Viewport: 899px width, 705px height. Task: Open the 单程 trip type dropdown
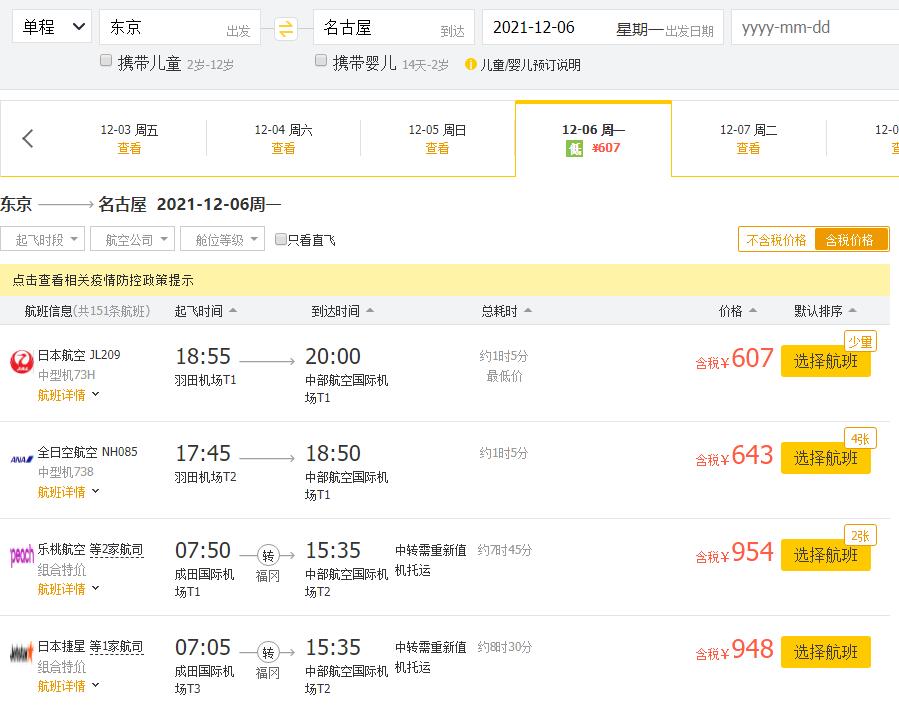pyautogui.click(x=52, y=27)
